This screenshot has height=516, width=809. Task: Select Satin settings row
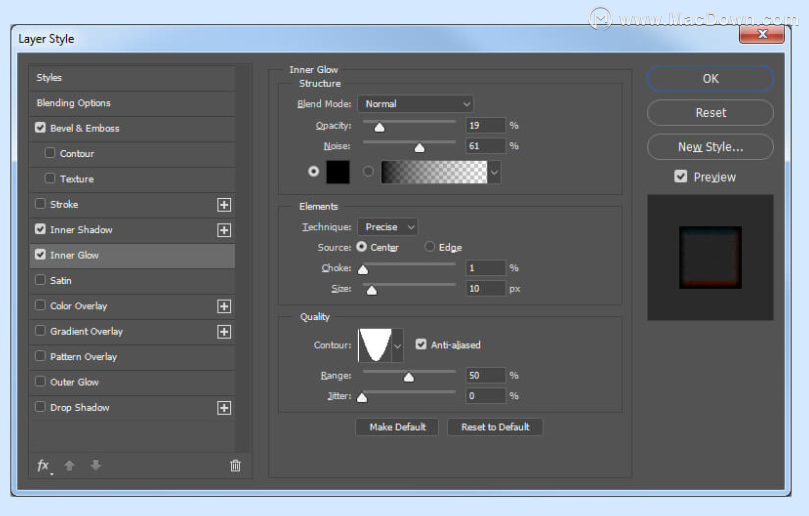[x=132, y=281]
